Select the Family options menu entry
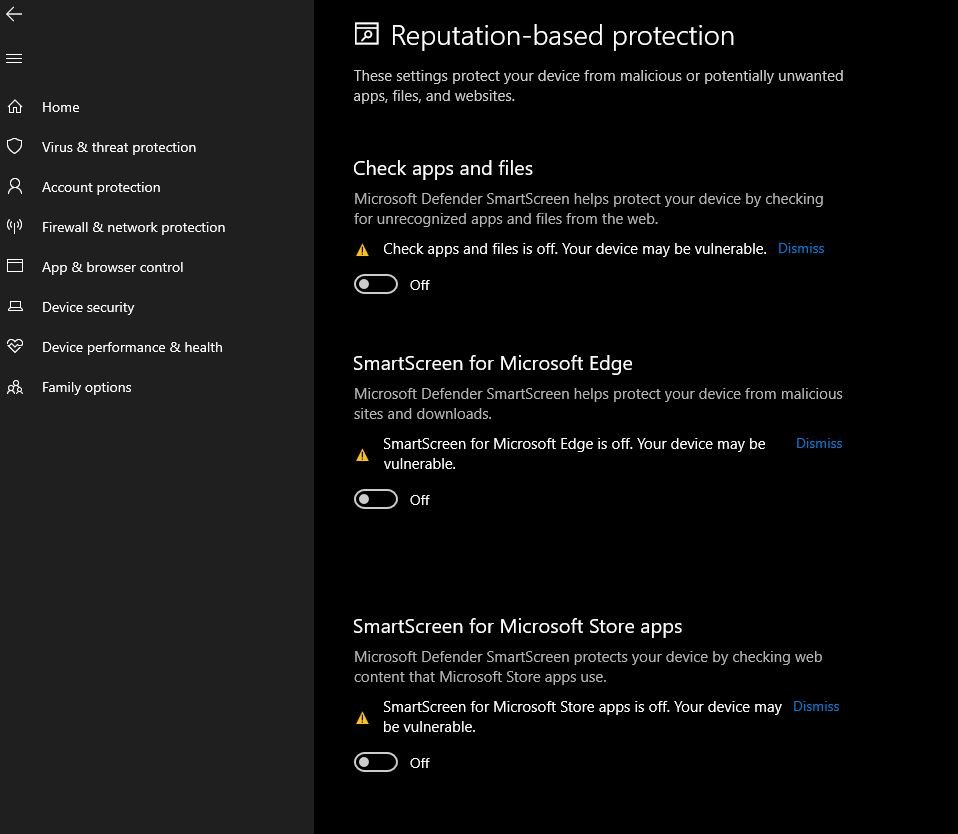This screenshot has width=958, height=834. [87, 387]
